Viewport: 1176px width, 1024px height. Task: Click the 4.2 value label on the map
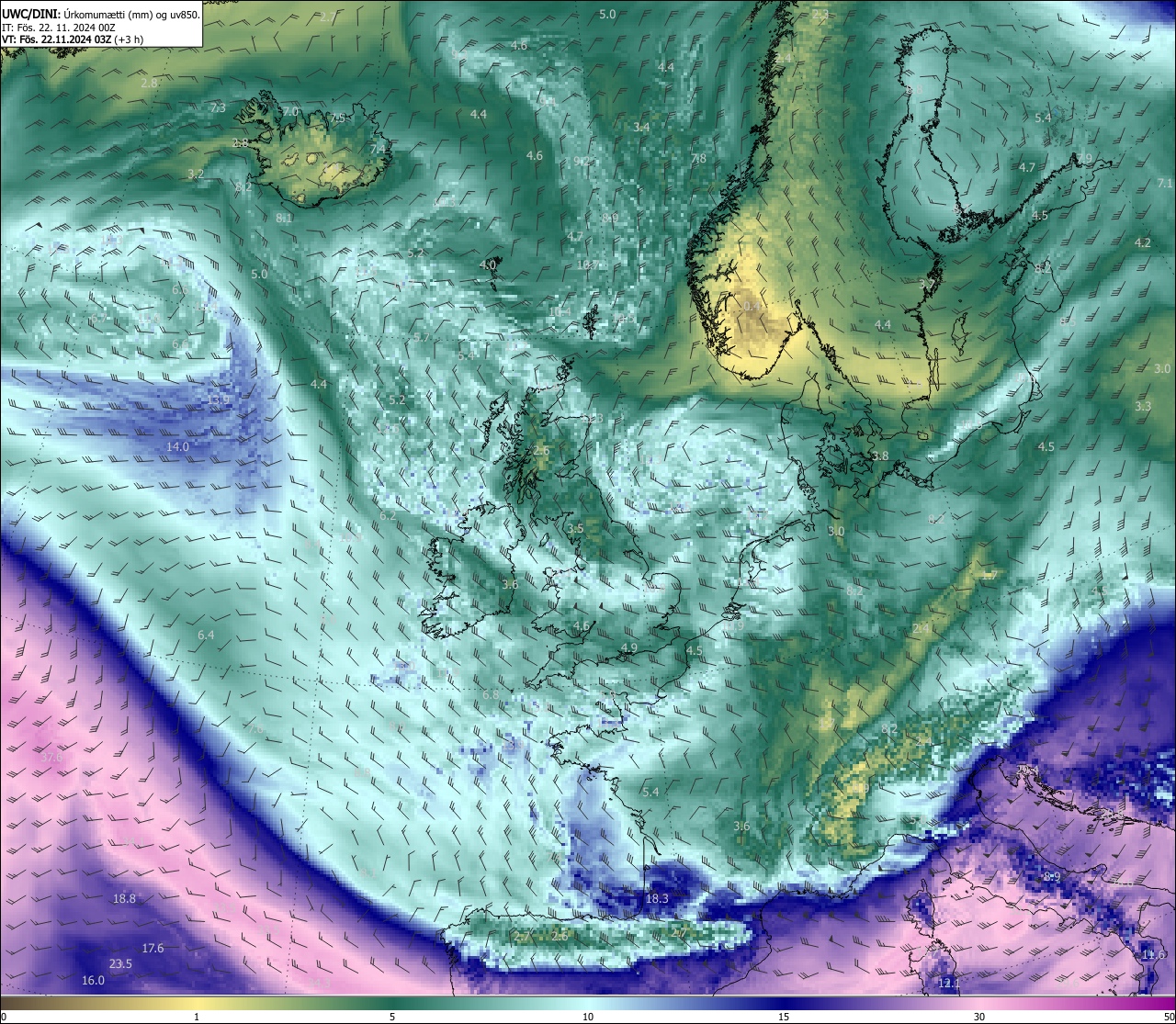[x=1143, y=243]
